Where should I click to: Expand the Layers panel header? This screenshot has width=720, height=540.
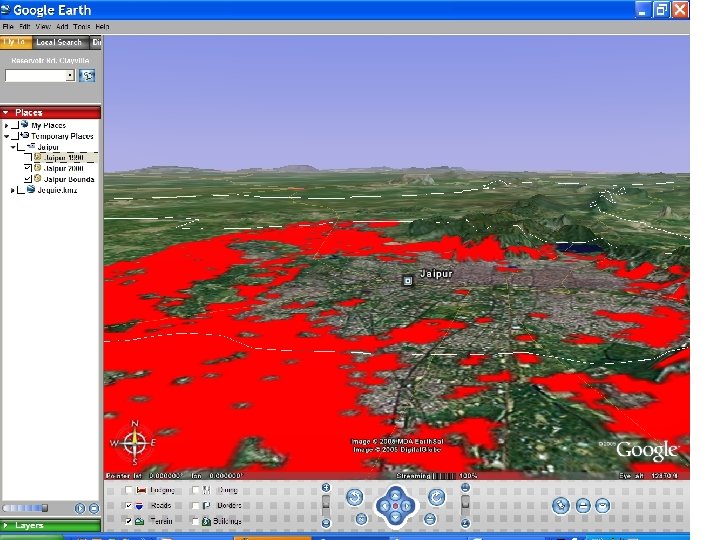(51, 525)
